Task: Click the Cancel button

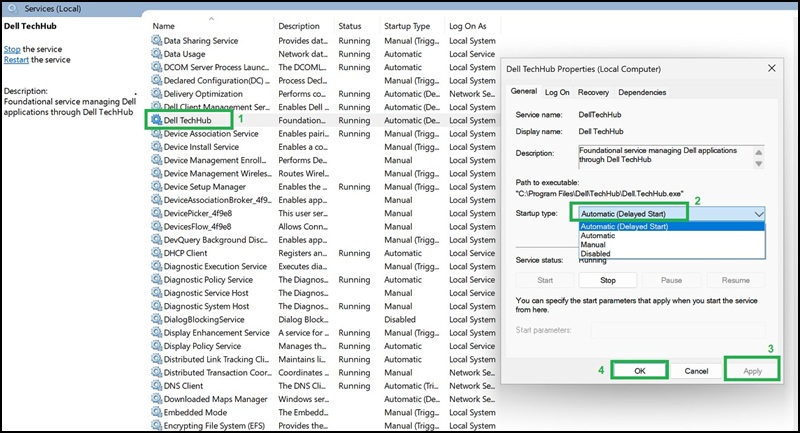Action: (x=696, y=371)
